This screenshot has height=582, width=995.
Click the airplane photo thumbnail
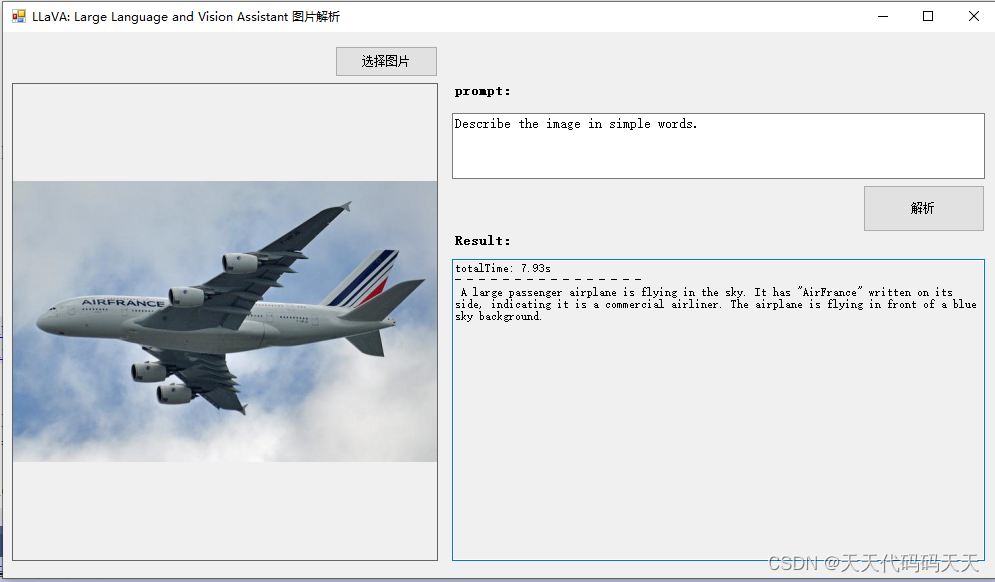pos(224,320)
